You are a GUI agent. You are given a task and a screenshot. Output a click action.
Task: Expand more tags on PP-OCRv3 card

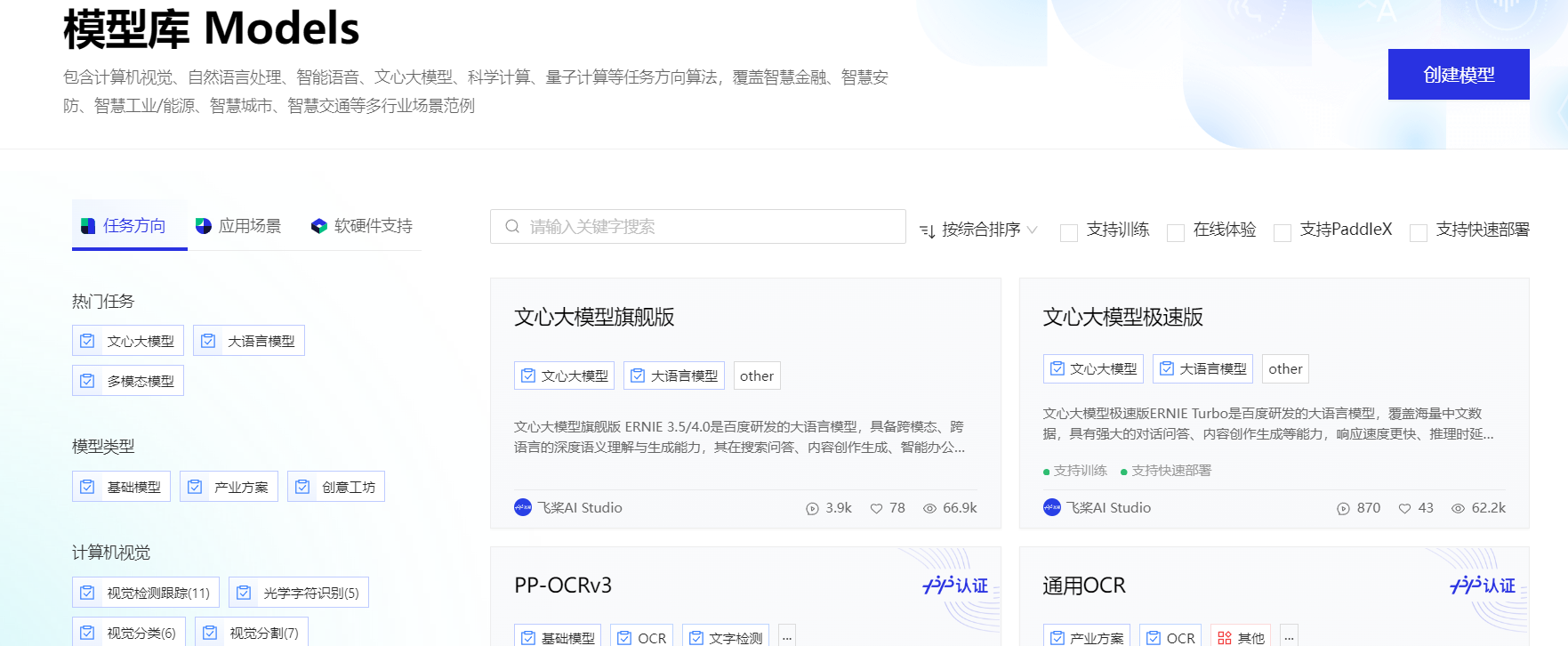(786, 637)
